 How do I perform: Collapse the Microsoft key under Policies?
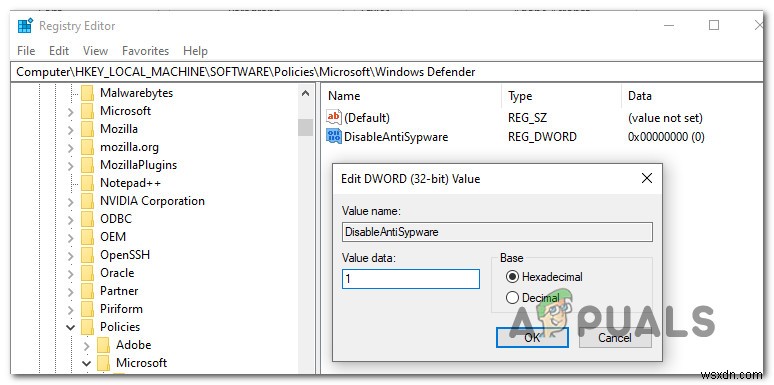coord(87,364)
